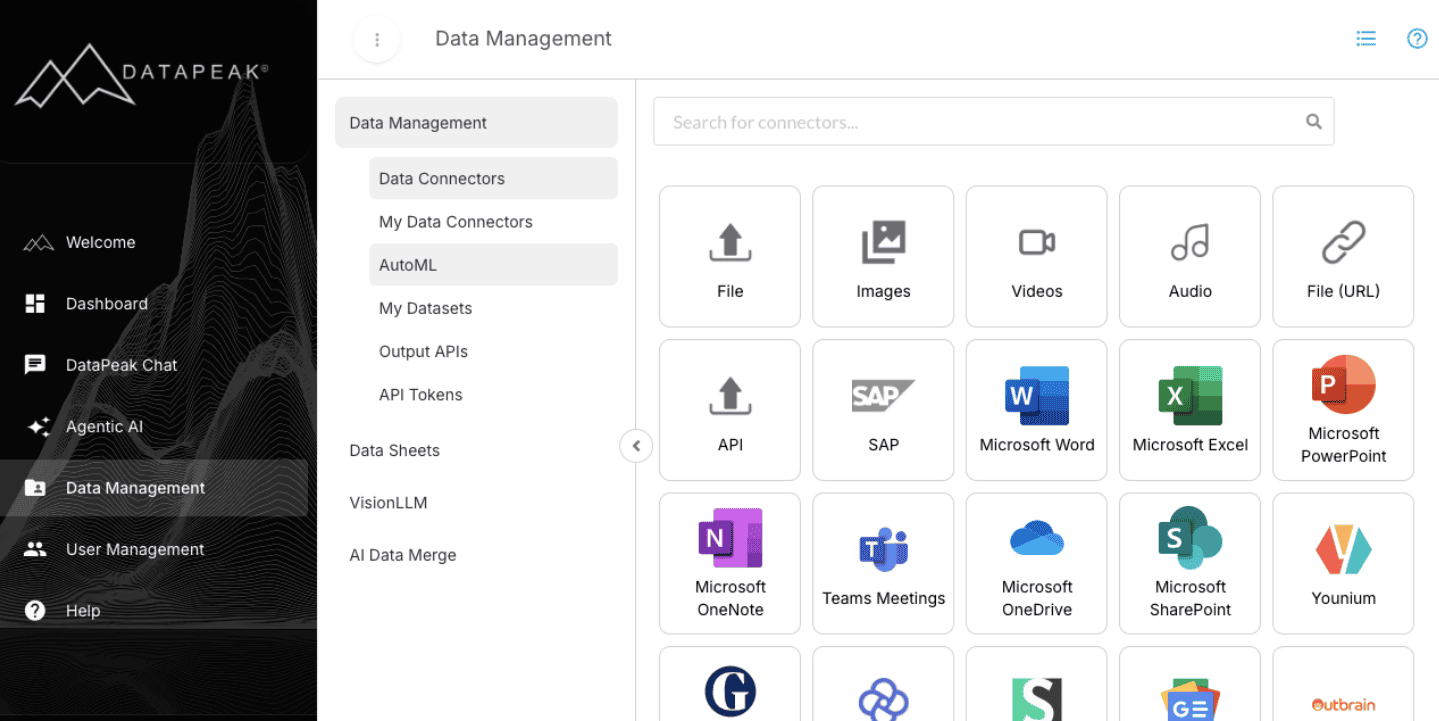
Task: Select the Microsoft OneNote connector
Action: point(729,563)
